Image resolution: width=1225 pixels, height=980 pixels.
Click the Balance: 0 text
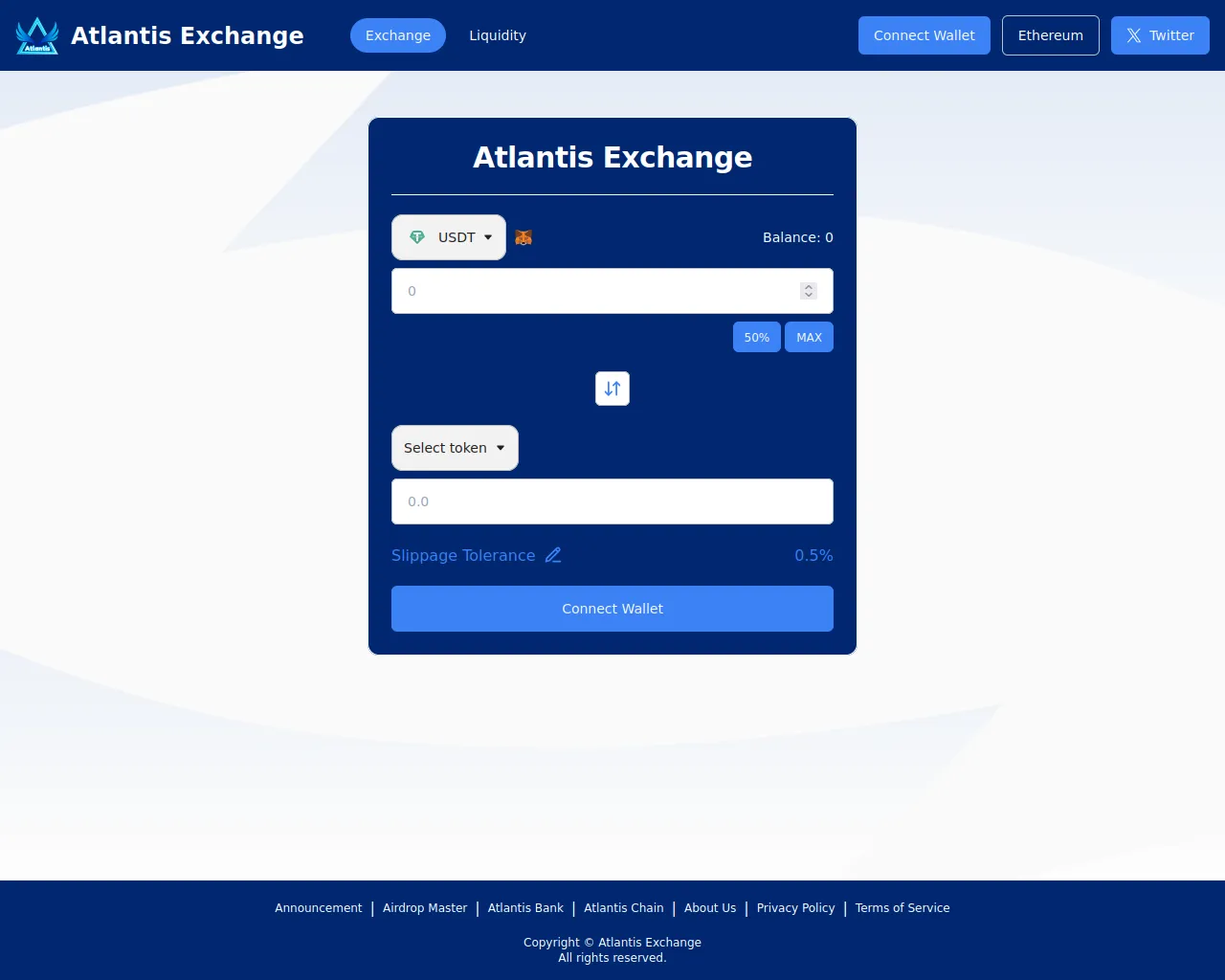pos(798,237)
